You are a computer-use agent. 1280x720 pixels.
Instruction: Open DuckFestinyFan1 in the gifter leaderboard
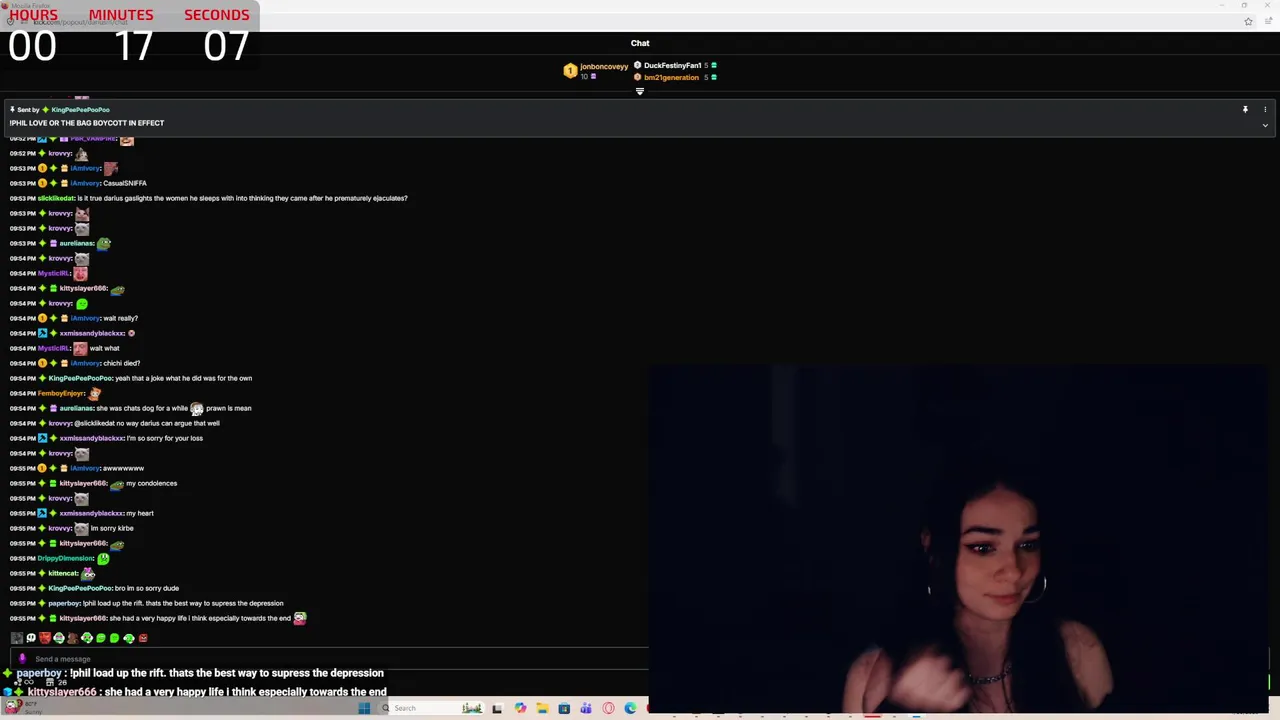click(x=672, y=65)
